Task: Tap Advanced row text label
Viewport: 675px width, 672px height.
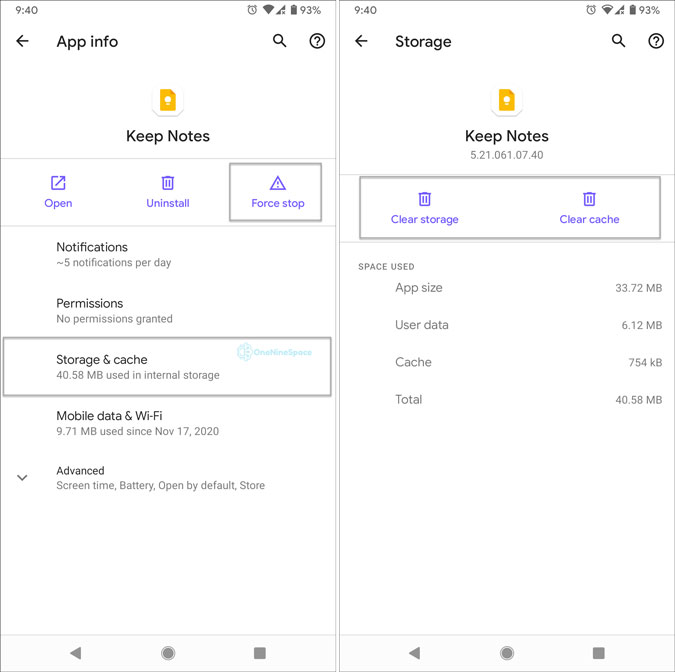Action: pos(81,471)
